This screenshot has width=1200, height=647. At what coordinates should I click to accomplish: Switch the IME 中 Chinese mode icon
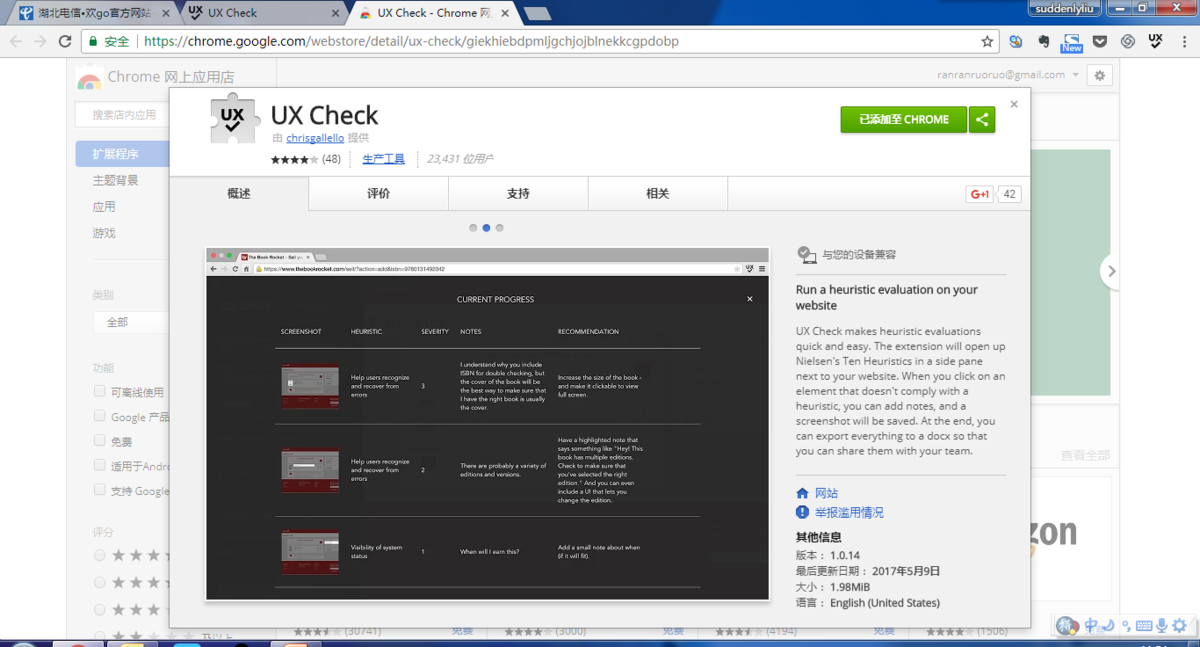pyautogui.click(x=1092, y=626)
